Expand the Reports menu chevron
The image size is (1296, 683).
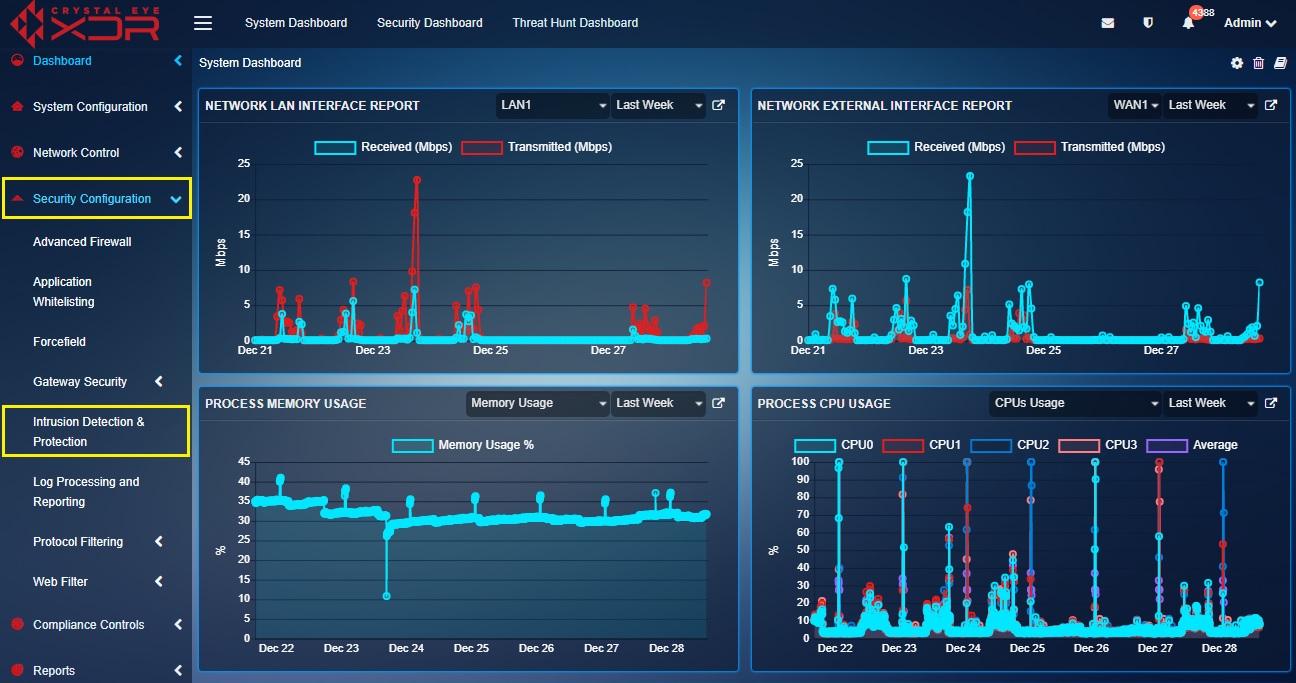coord(178,671)
